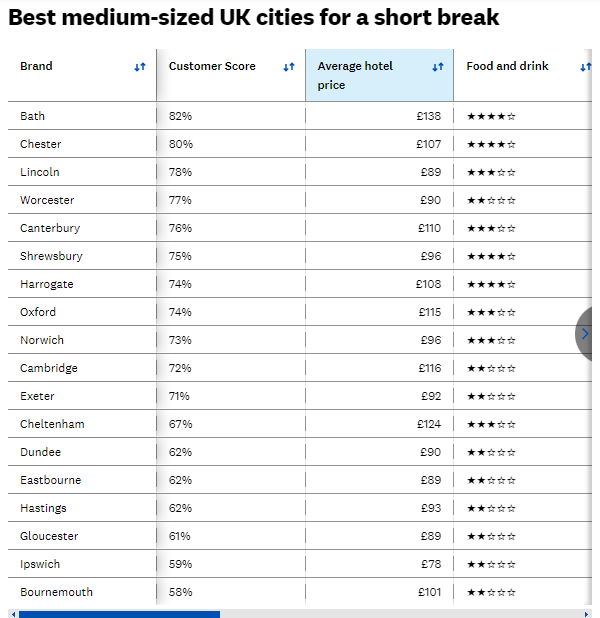Click the Chester row name
The width and height of the screenshot is (600, 618).
pyautogui.click(x=41, y=144)
